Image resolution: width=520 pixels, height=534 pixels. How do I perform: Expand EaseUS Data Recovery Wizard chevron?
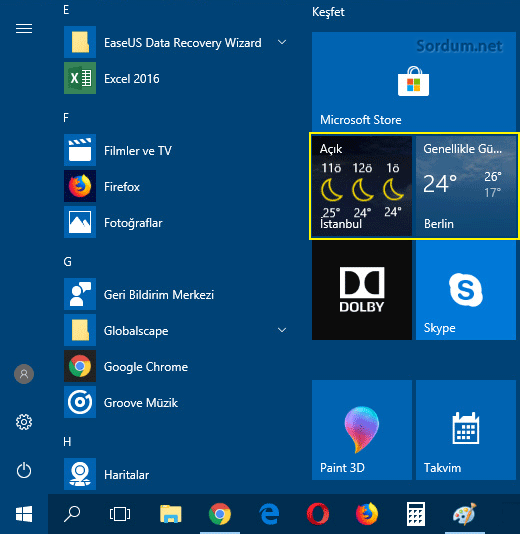click(x=282, y=42)
